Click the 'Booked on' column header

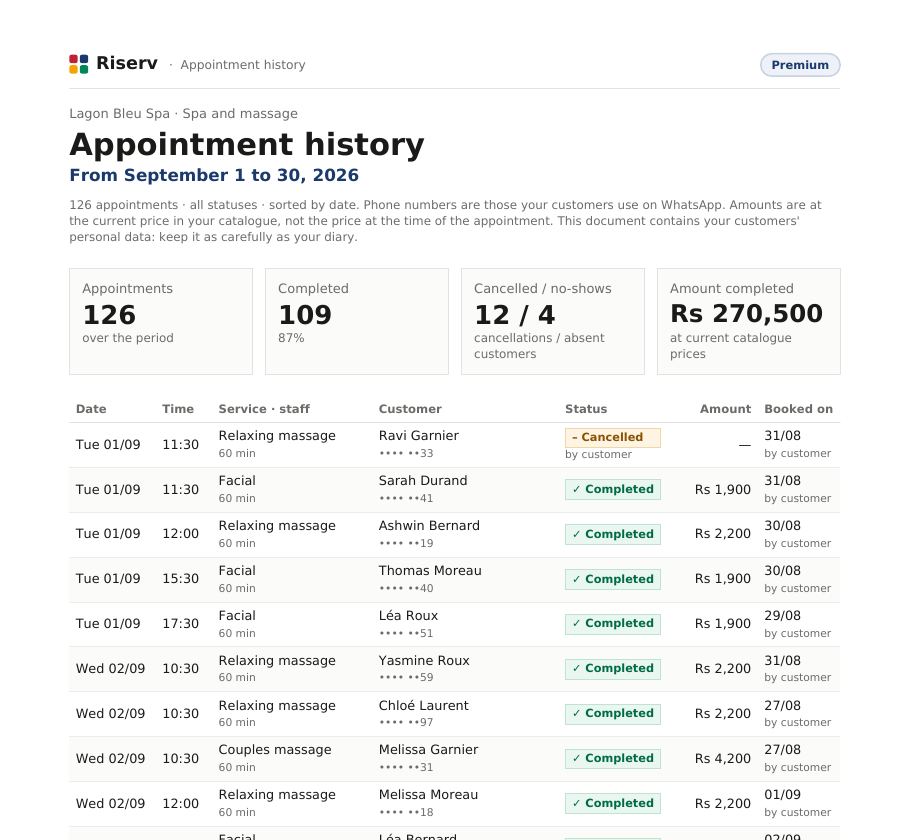click(x=799, y=409)
